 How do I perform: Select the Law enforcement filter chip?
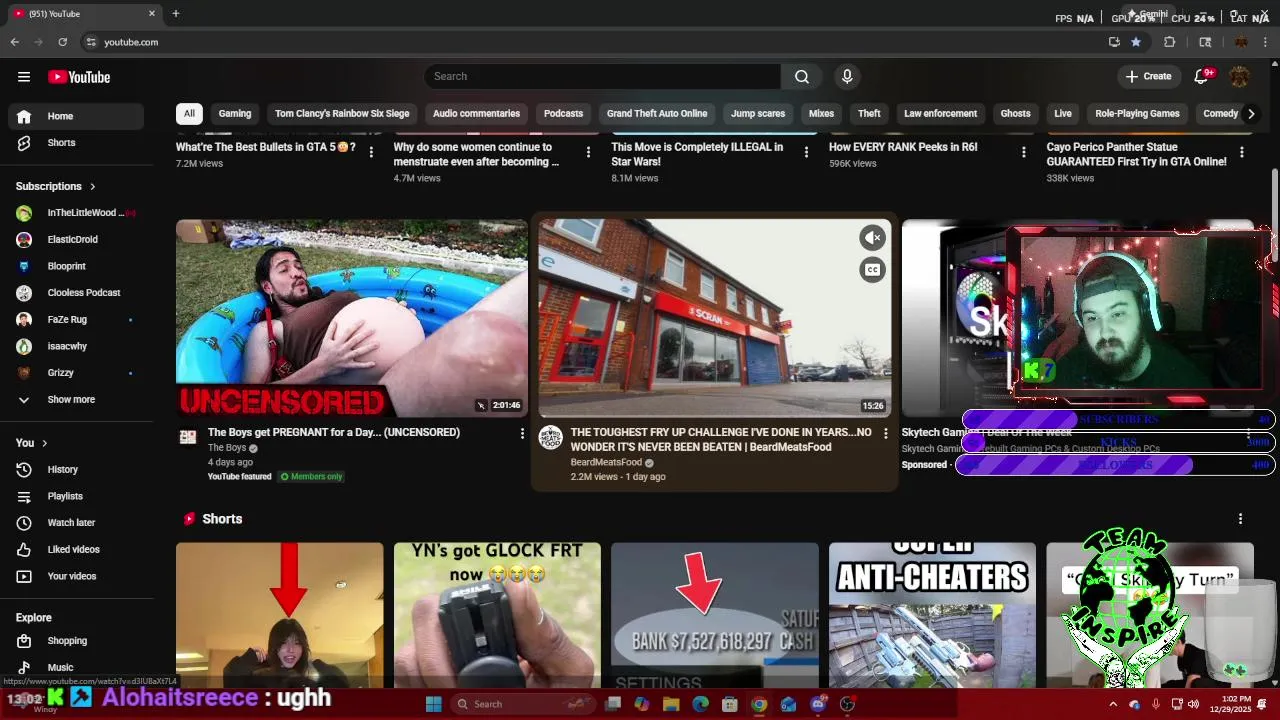[x=940, y=114]
